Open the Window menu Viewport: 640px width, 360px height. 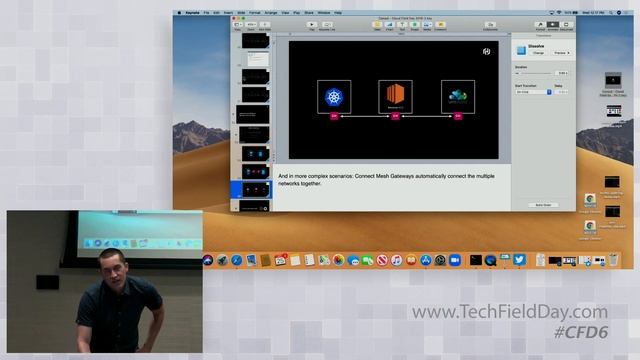coord(324,13)
